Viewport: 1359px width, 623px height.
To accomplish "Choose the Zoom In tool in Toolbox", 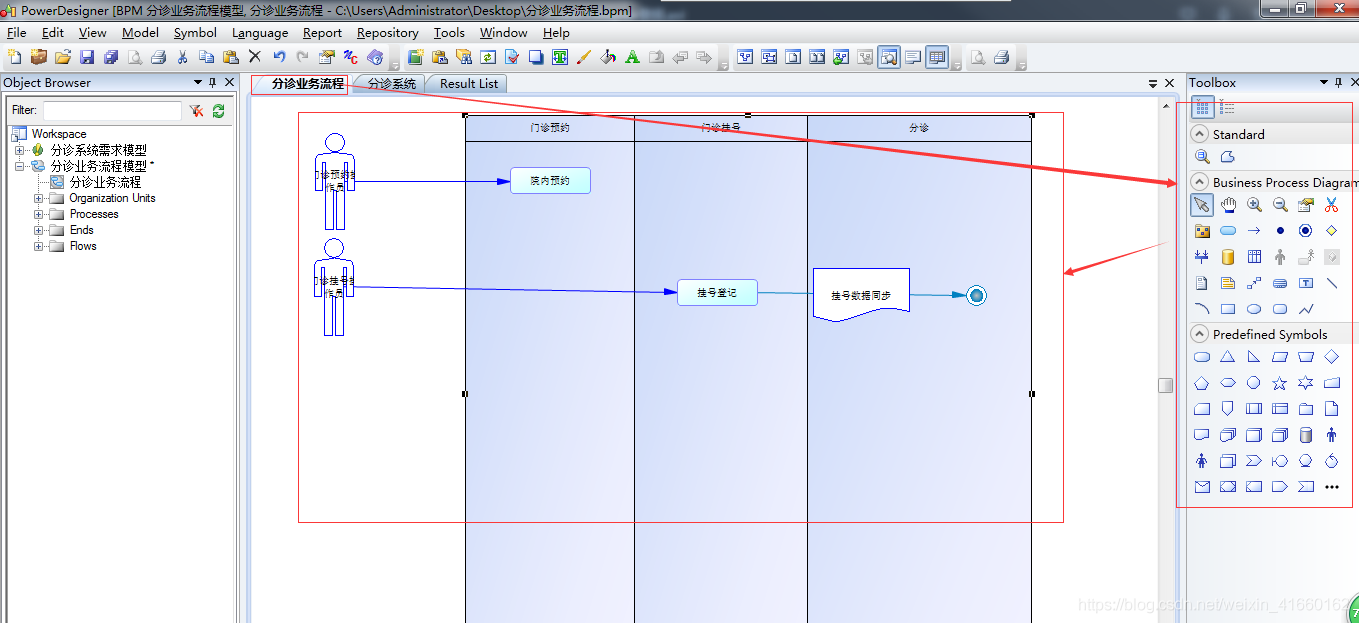I will click(x=1254, y=205).
